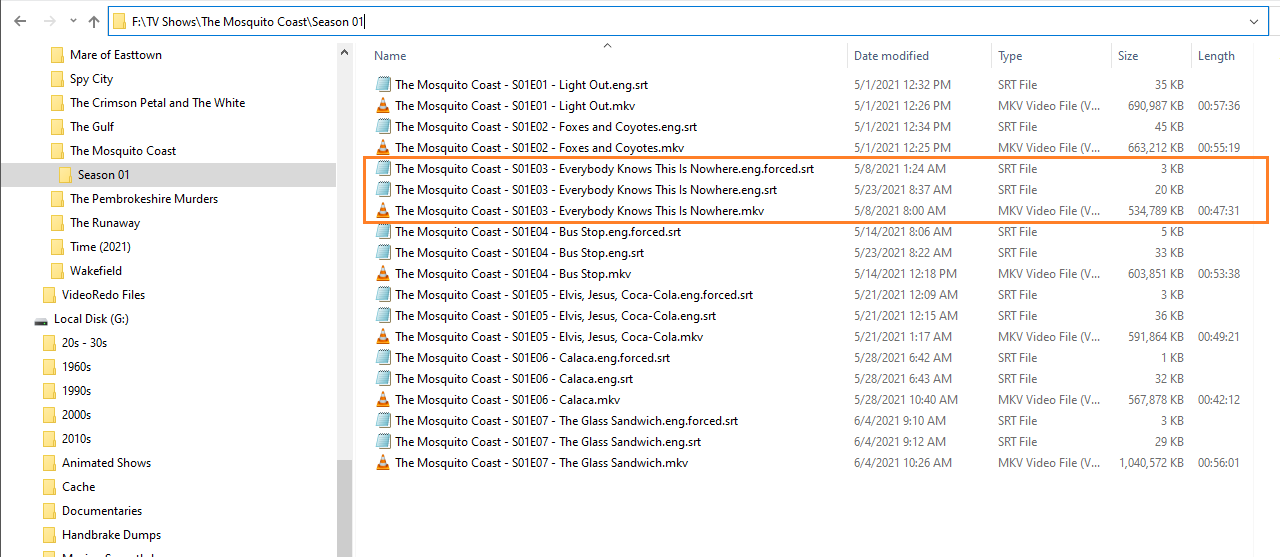Click icon of Bus Stop.eng.srt

click(x=382, y=253)
